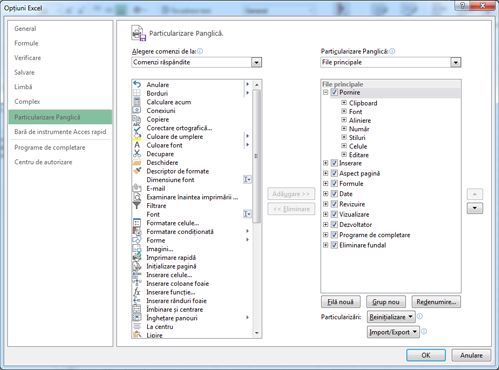This screenshot has height=370, width=499.
Task: Click the info icon beside Alegere comenzi
Action: (x=200, y=51)
